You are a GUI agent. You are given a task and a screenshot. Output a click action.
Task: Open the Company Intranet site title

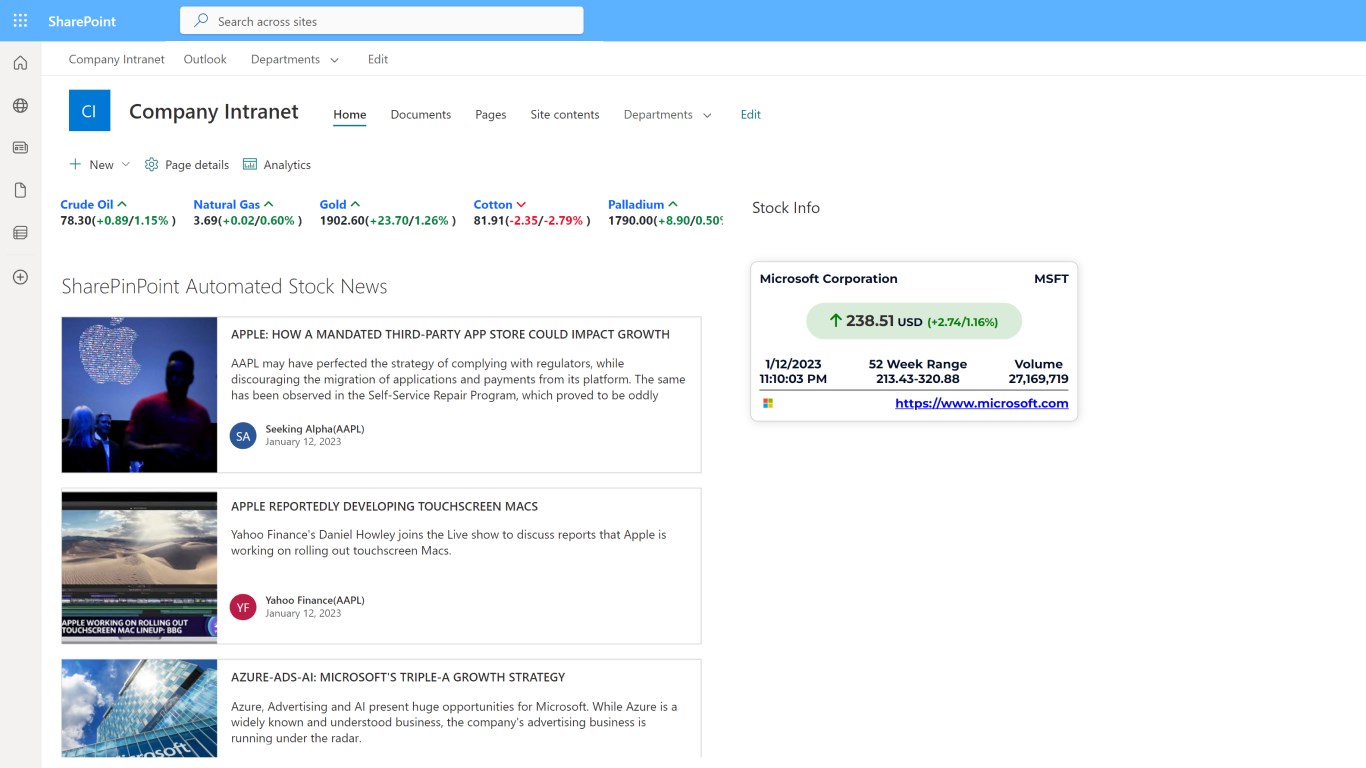[214, 111]
